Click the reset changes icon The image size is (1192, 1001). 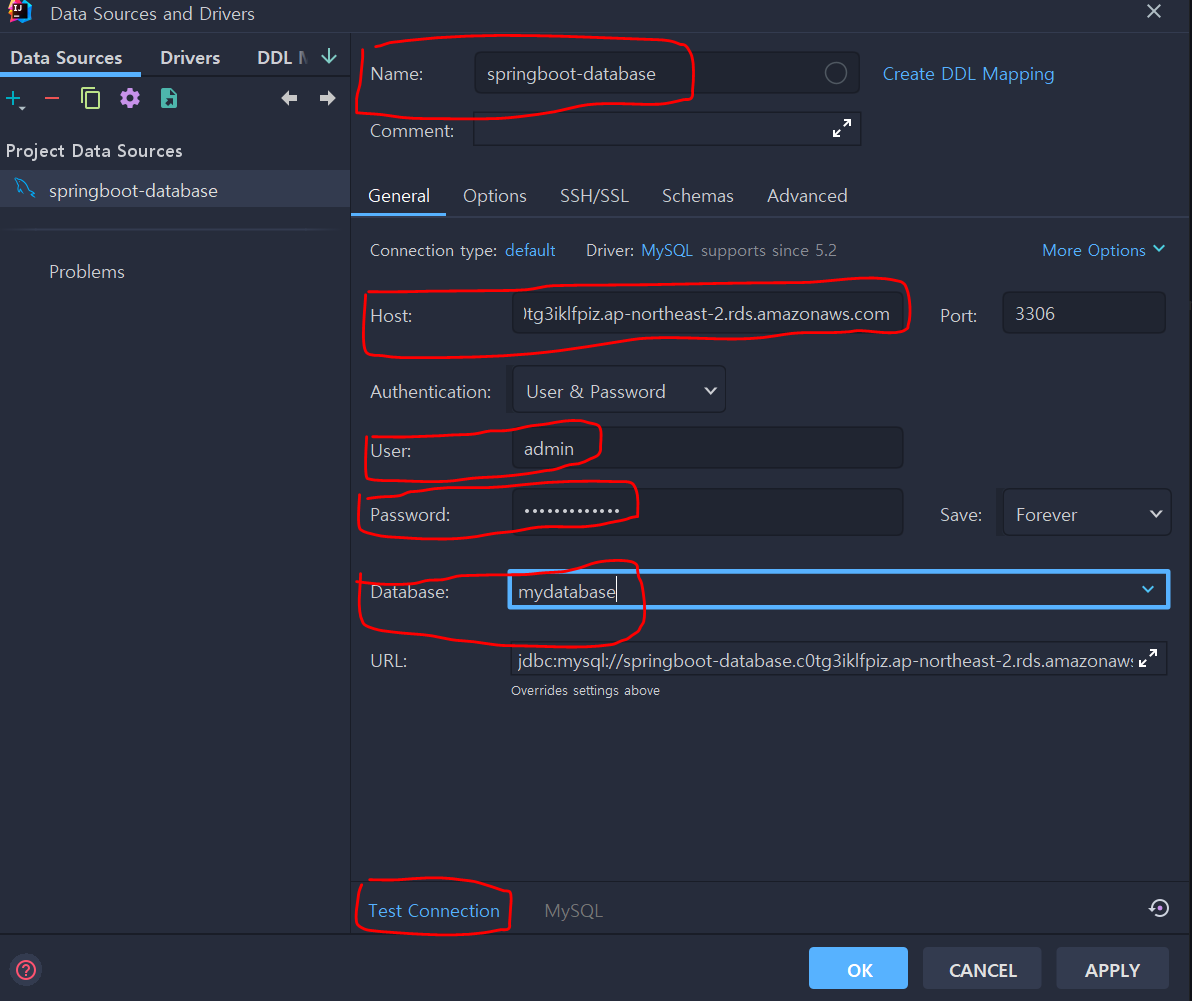pos(1159,908)
